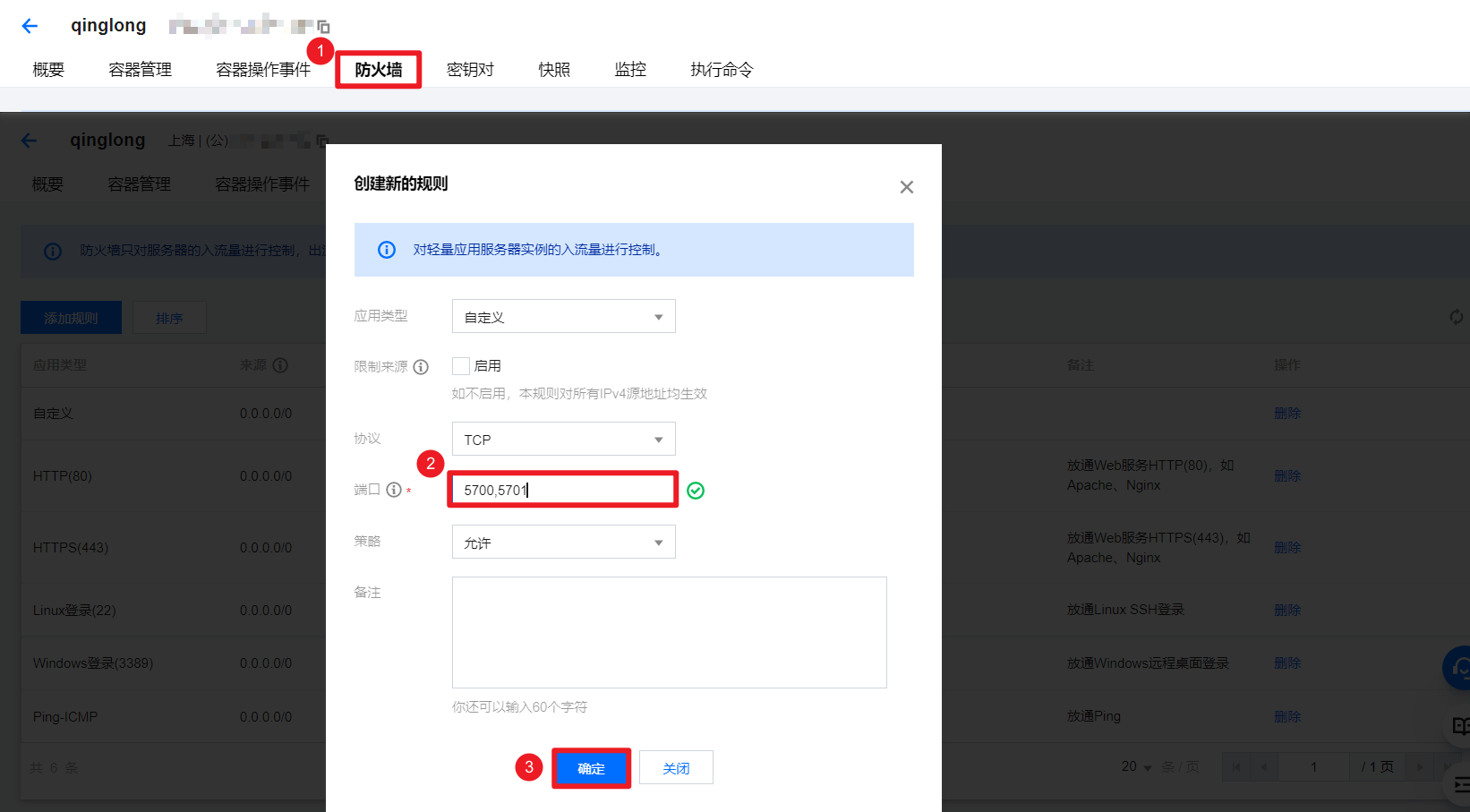Confirm the new rule with 确定
Viewport: 1470px width, 812px height.
point(591,768)
